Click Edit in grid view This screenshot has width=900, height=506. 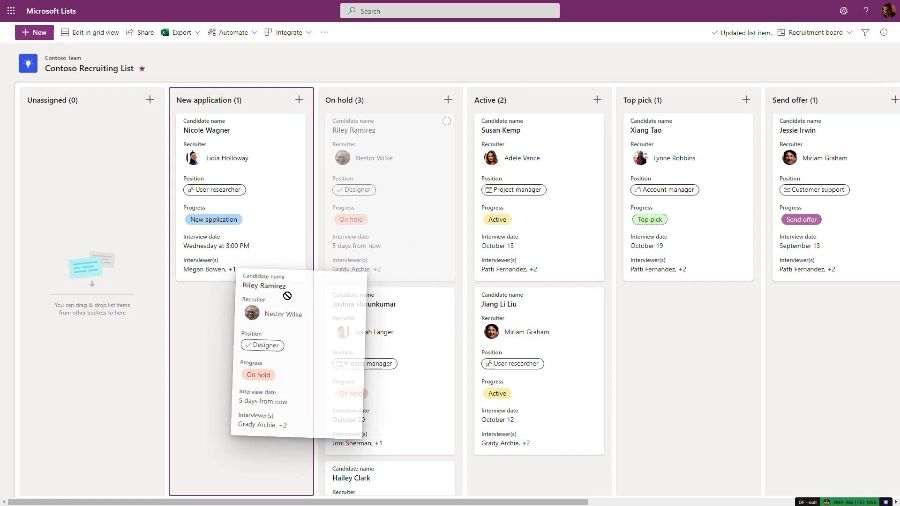point(90,32)
